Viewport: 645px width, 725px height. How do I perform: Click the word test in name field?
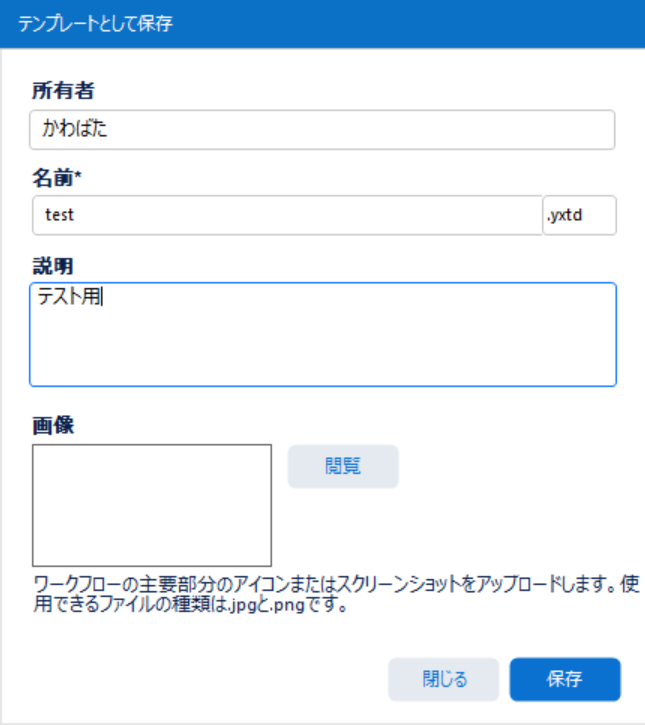59,215
